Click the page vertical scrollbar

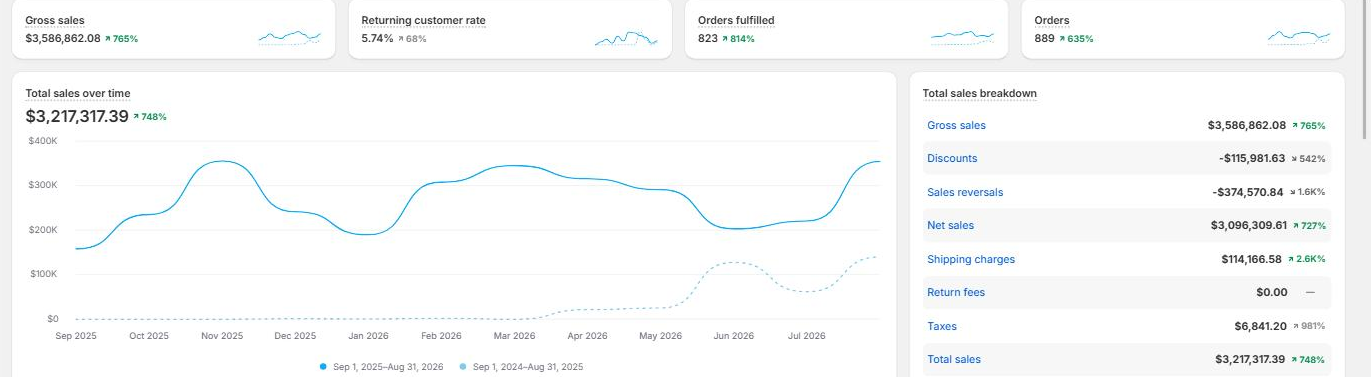(x=1366, y=70)
